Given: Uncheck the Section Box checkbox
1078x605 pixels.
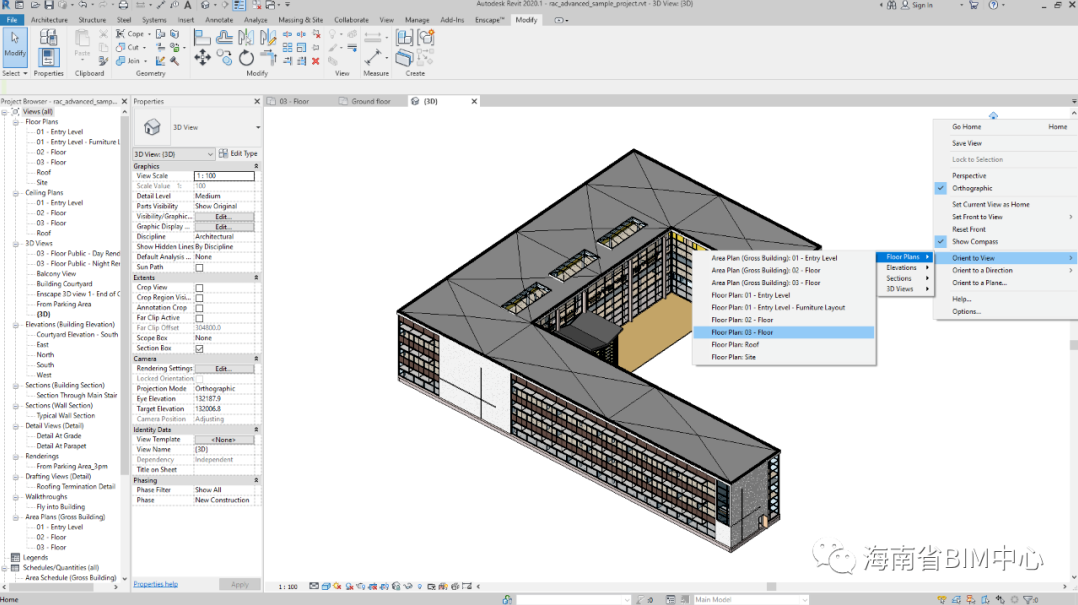Looking at the screenshot, I should 199,348.
